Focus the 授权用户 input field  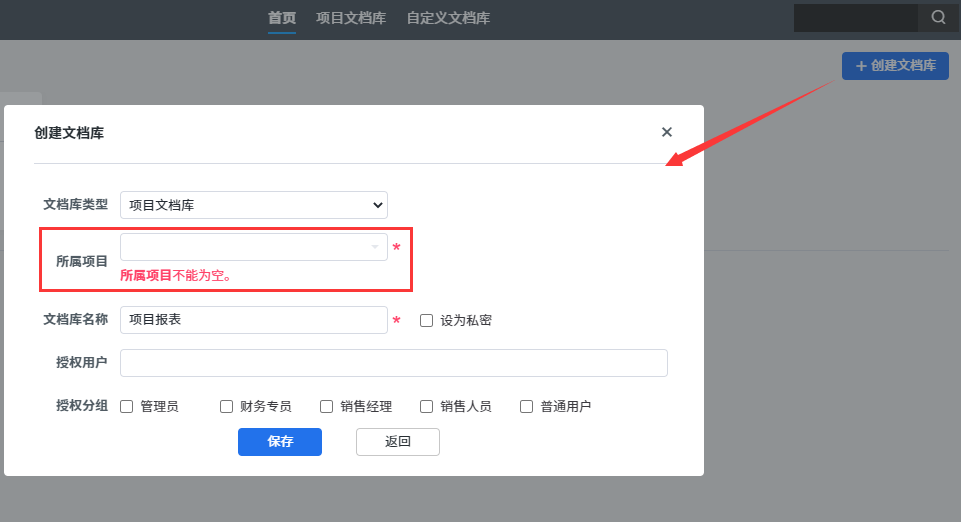[393, 363]
